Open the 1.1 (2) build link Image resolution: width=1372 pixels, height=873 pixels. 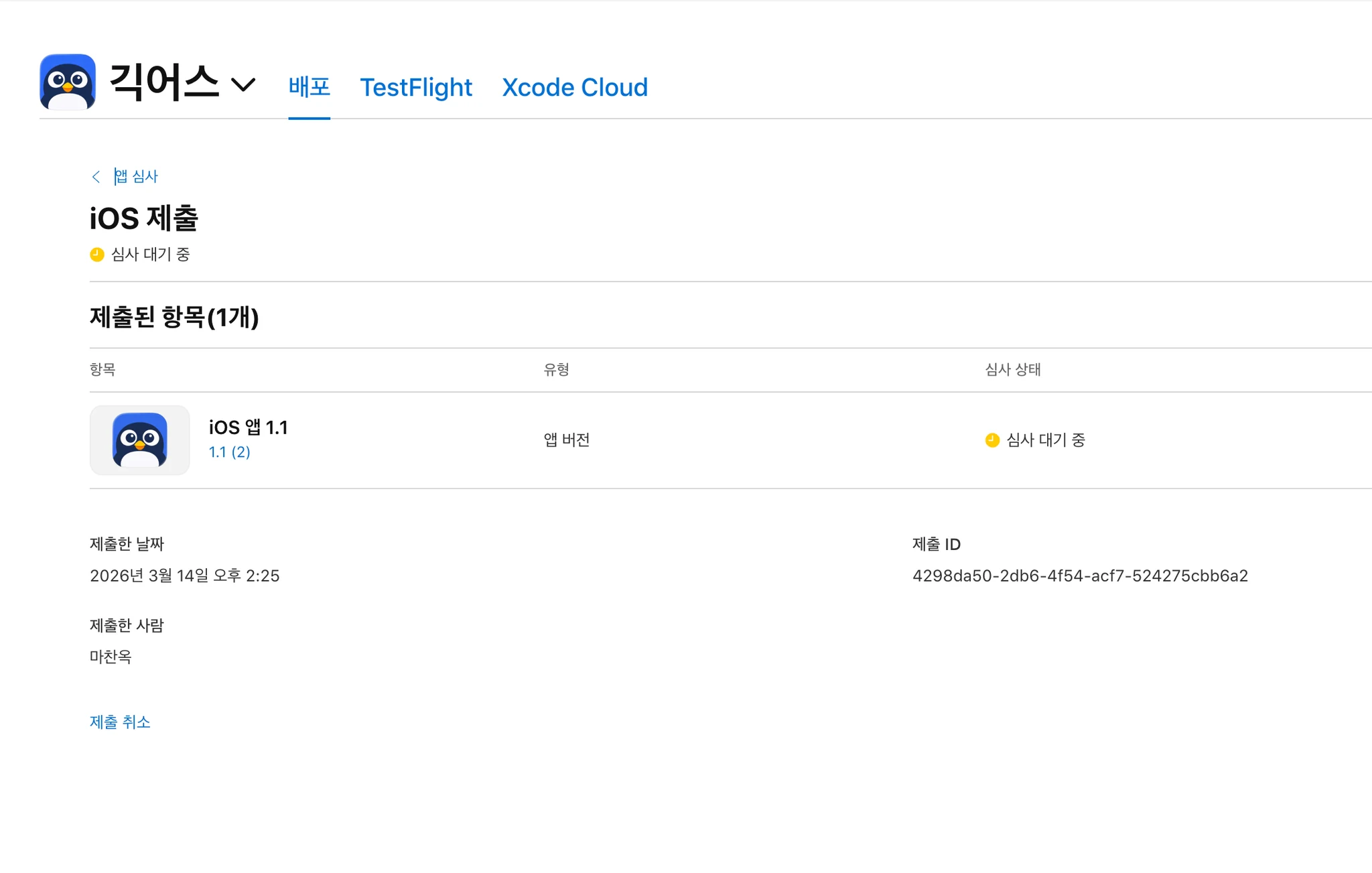click(229, 452)
